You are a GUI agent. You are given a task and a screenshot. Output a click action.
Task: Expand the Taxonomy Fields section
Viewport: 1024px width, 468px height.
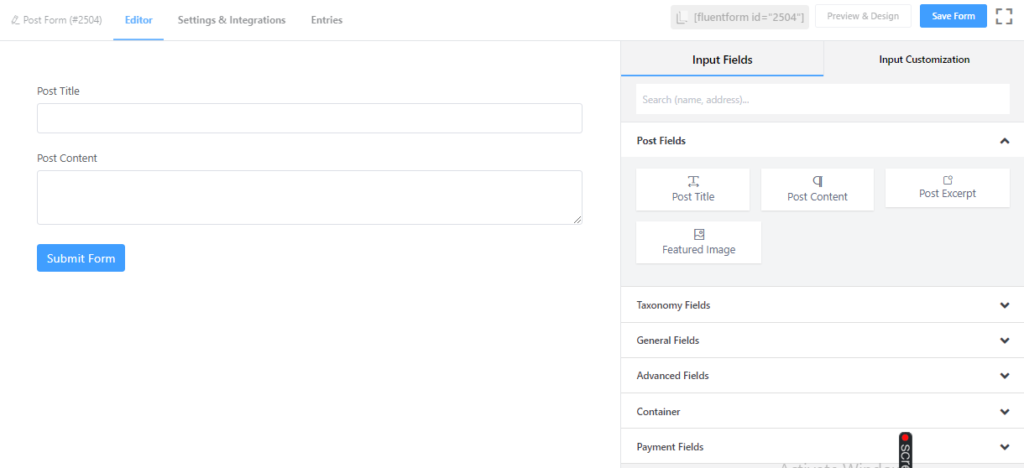coord(822,305)
